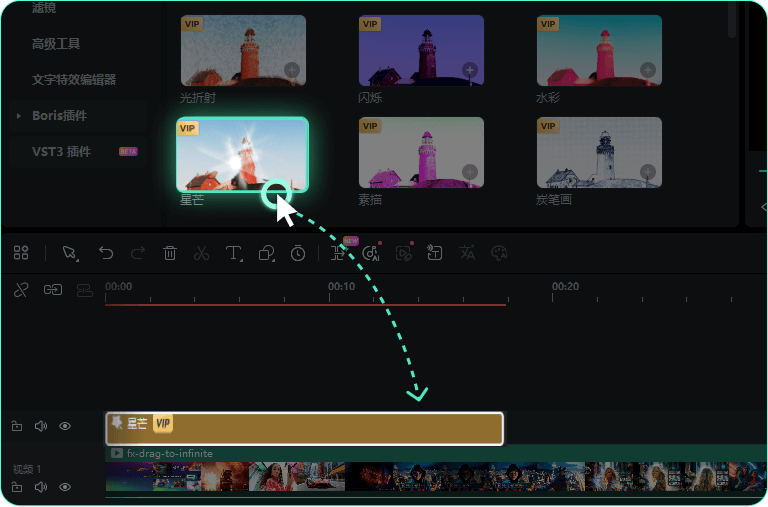
Task: Open the crop and shape tool
Action: [266, 253]
